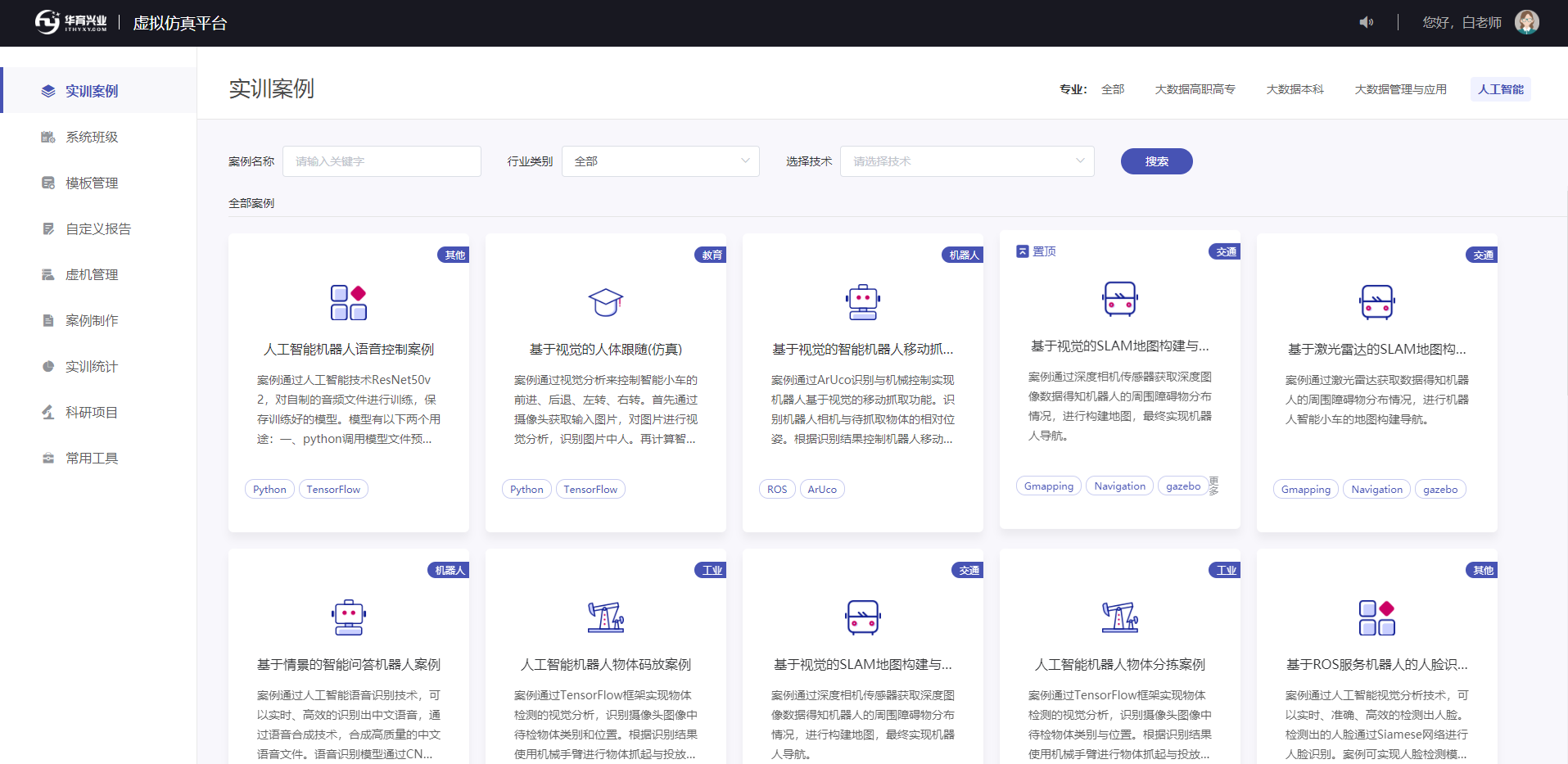The width and height of the screenshot is (1568, 764).
Task: Click the bus icon on the pinned 置顶 card
Action: tap(1120, 299)
